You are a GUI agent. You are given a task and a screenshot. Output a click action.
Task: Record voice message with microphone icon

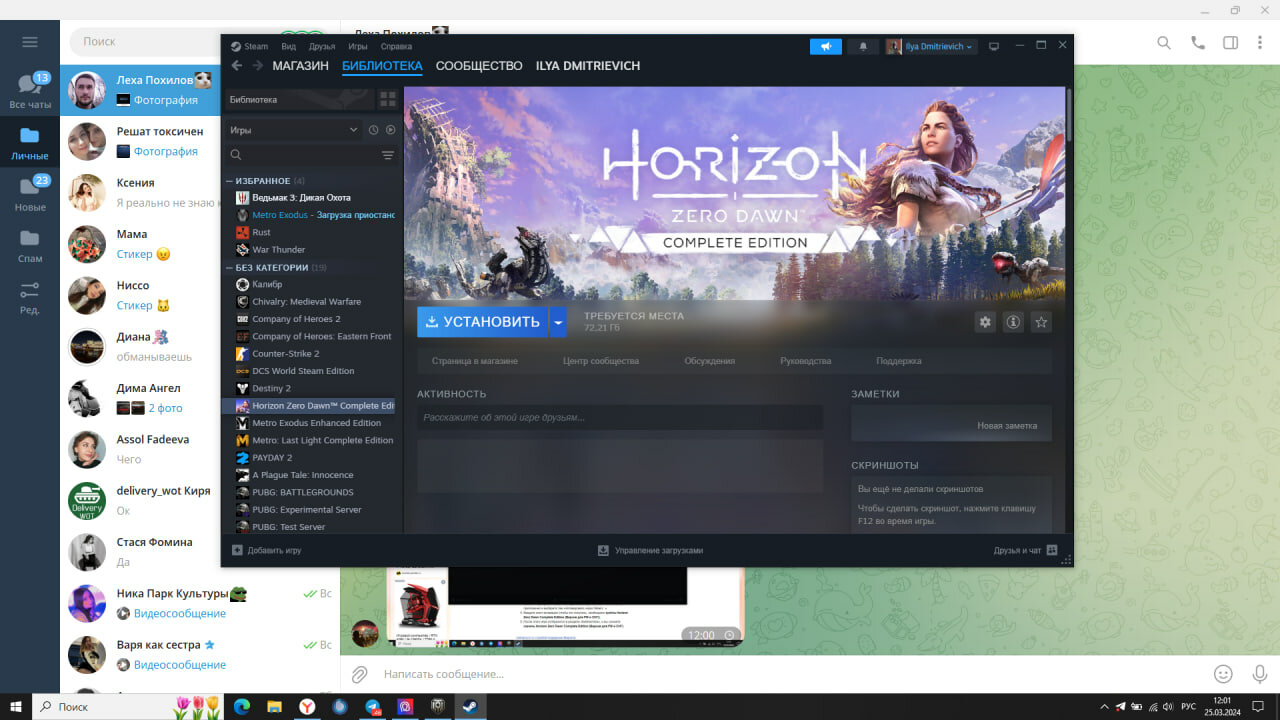click(x=1259, y=674)
